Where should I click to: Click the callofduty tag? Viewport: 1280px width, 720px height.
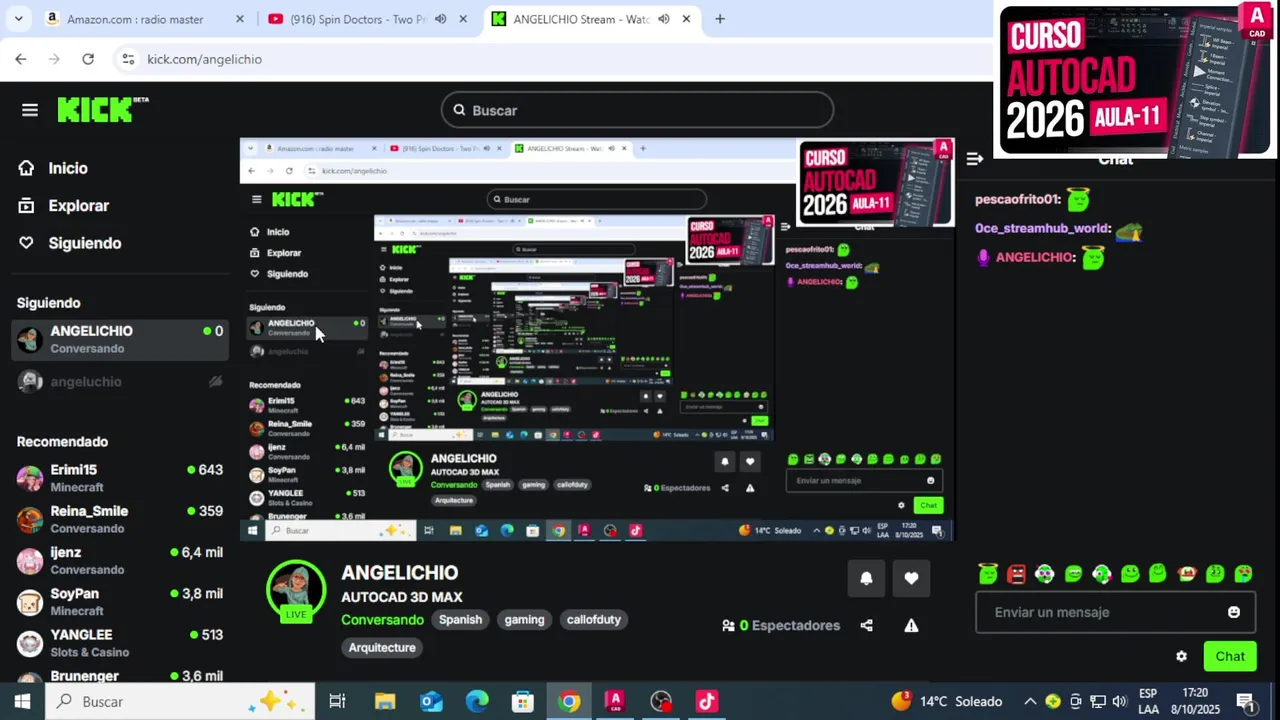tap(594, 619)
